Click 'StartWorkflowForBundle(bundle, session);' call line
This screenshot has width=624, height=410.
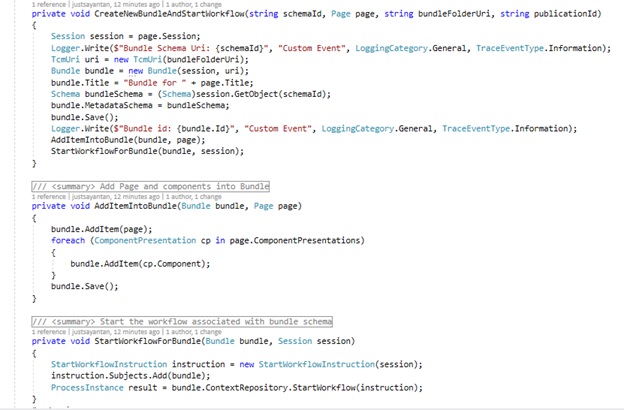(147, 151)
